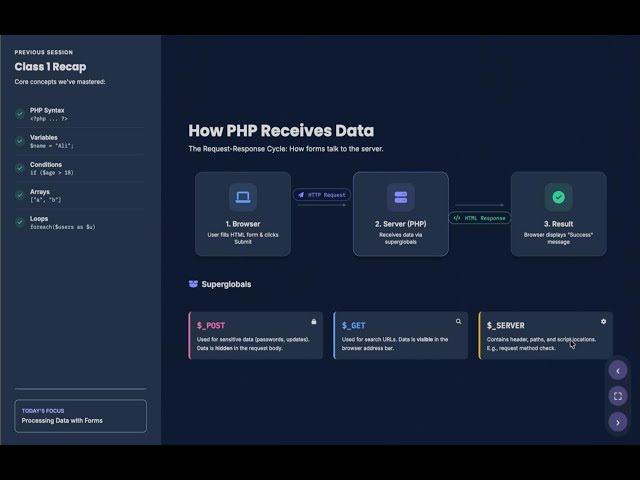Click the "3. Result" step title
This screenshot has width=640, height=480.
[x=558, y=224]
